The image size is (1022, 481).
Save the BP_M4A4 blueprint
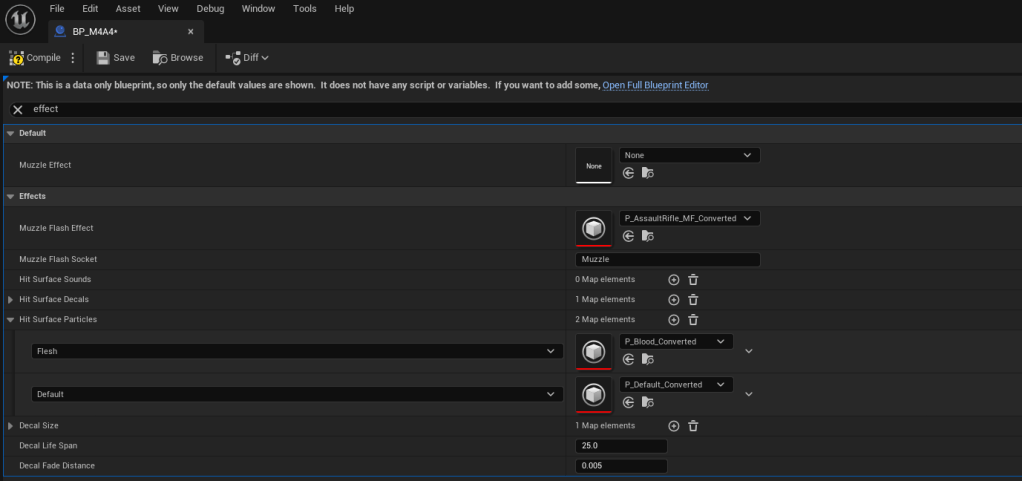(x=115, y=58)
